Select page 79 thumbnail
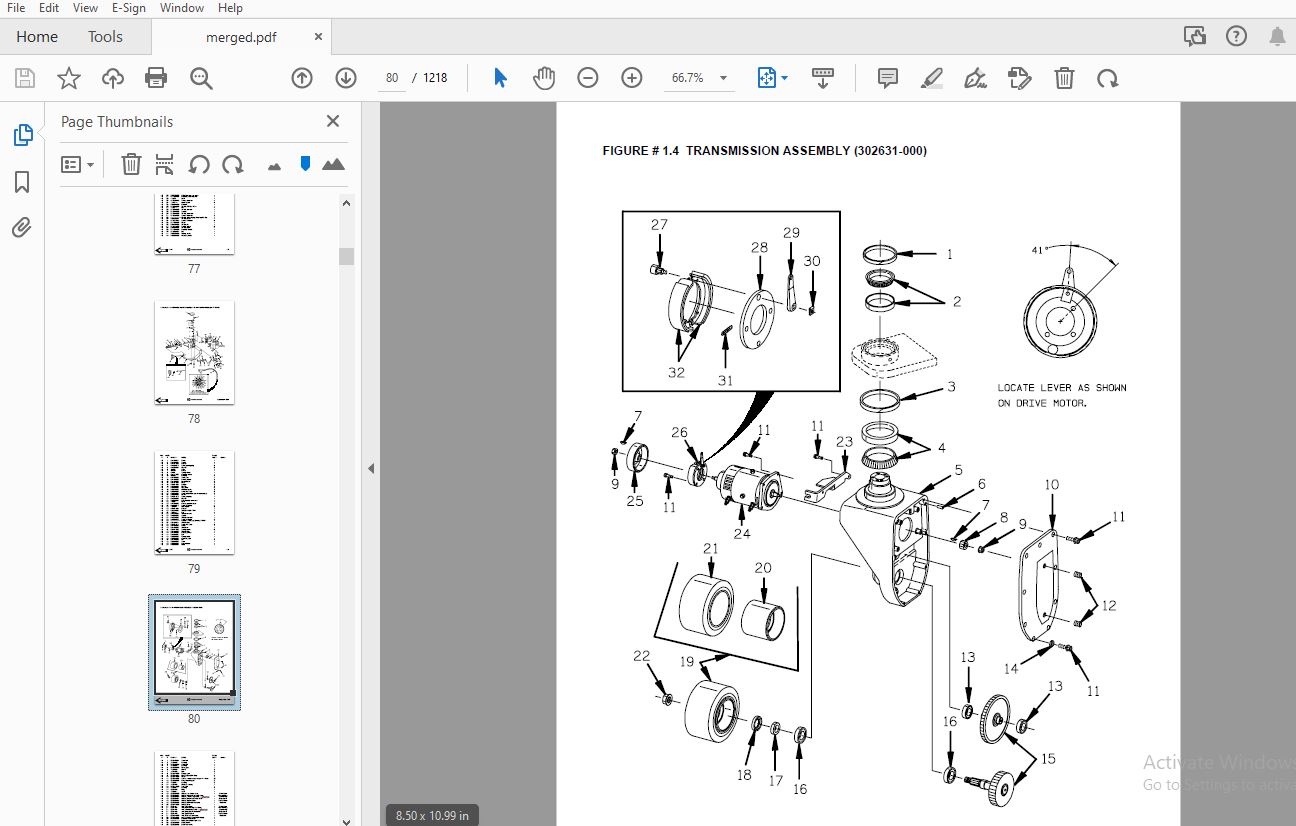The width and height of the screenshot is (1296, 826). pyautogui.click(x=194, y=502)
